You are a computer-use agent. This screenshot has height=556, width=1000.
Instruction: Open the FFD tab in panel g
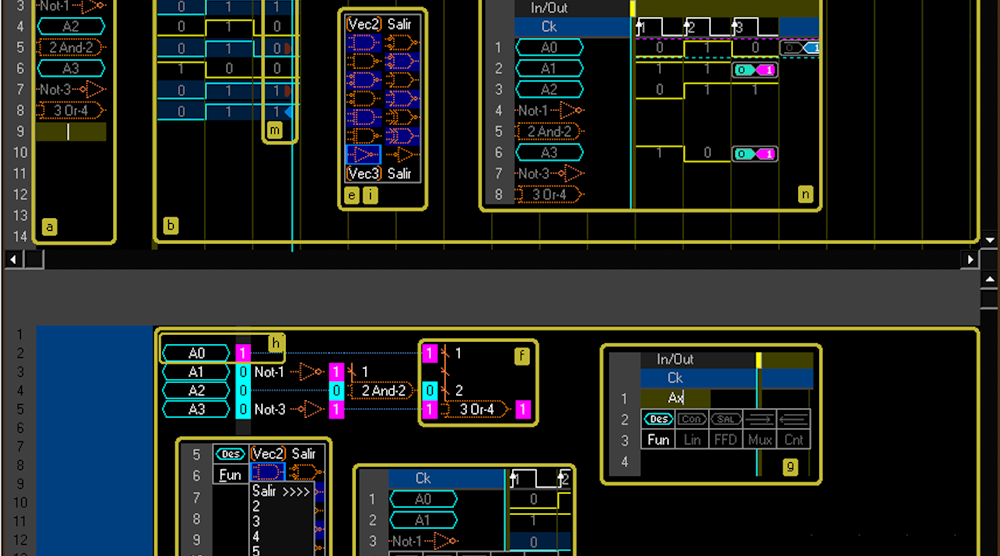726,440
